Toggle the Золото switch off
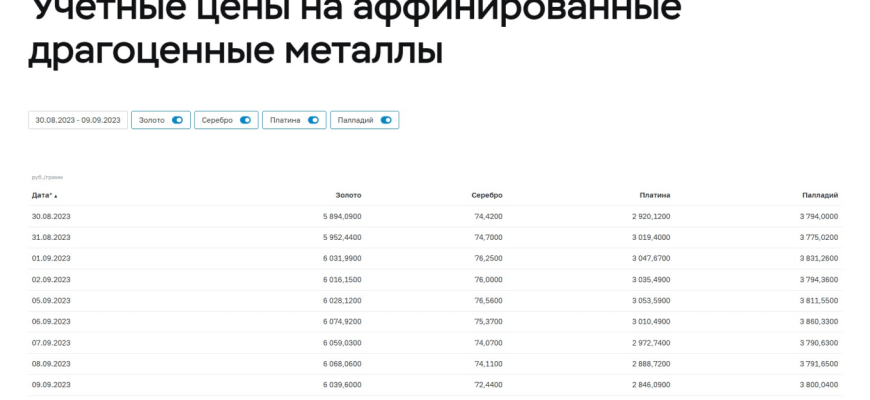The image size is (870, 400). click(x=177, y=120)
